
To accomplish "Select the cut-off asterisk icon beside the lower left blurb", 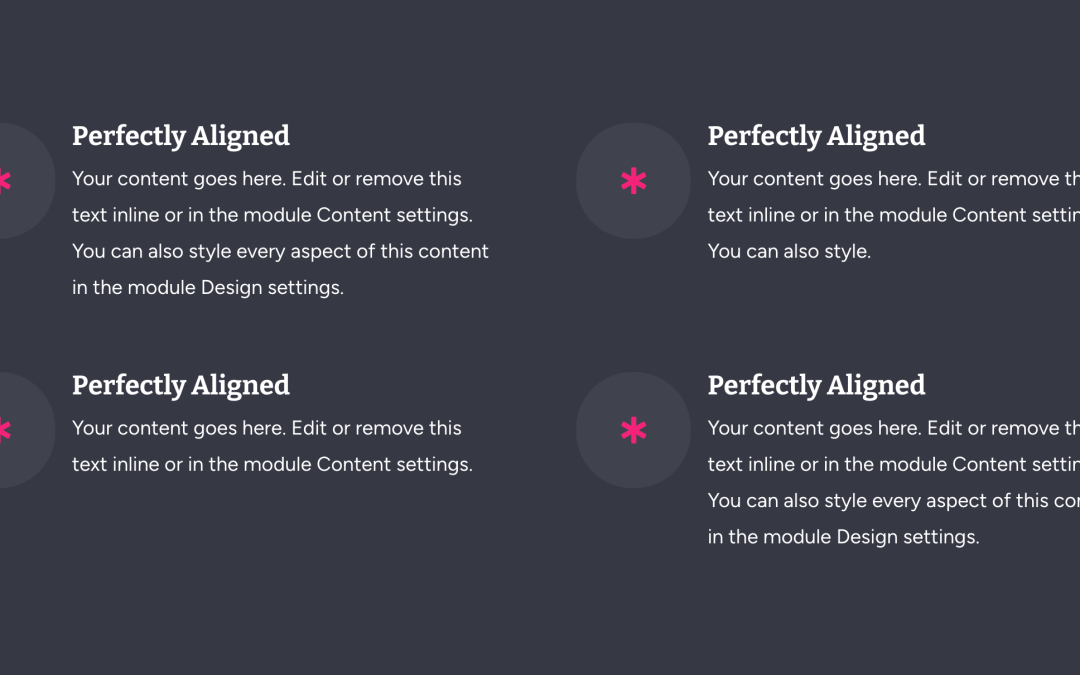I will click(5, 430).
